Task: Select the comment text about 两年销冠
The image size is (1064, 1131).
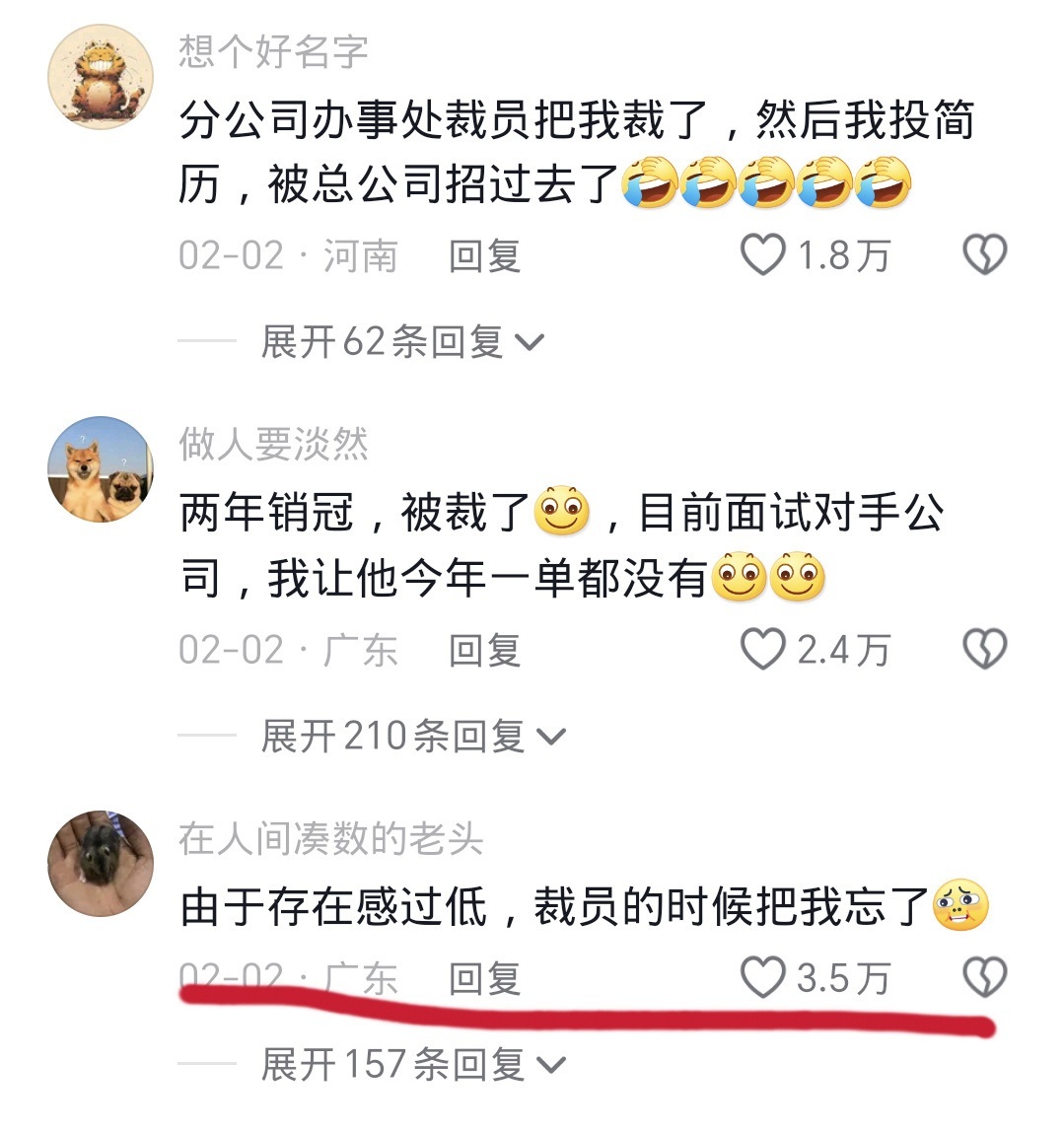Action: pos(562,544)
